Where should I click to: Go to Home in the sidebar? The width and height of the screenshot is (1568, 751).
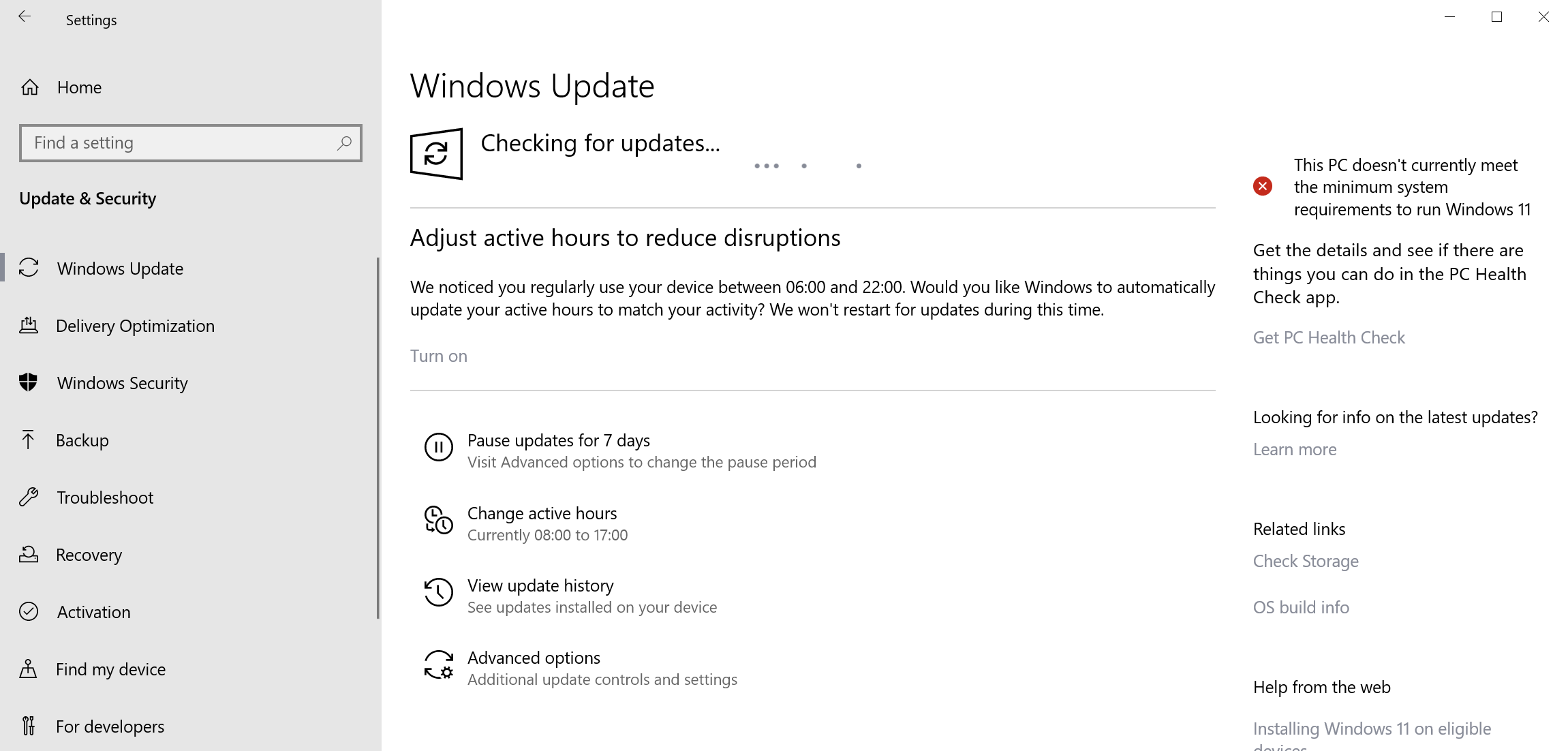coord(78,87)
